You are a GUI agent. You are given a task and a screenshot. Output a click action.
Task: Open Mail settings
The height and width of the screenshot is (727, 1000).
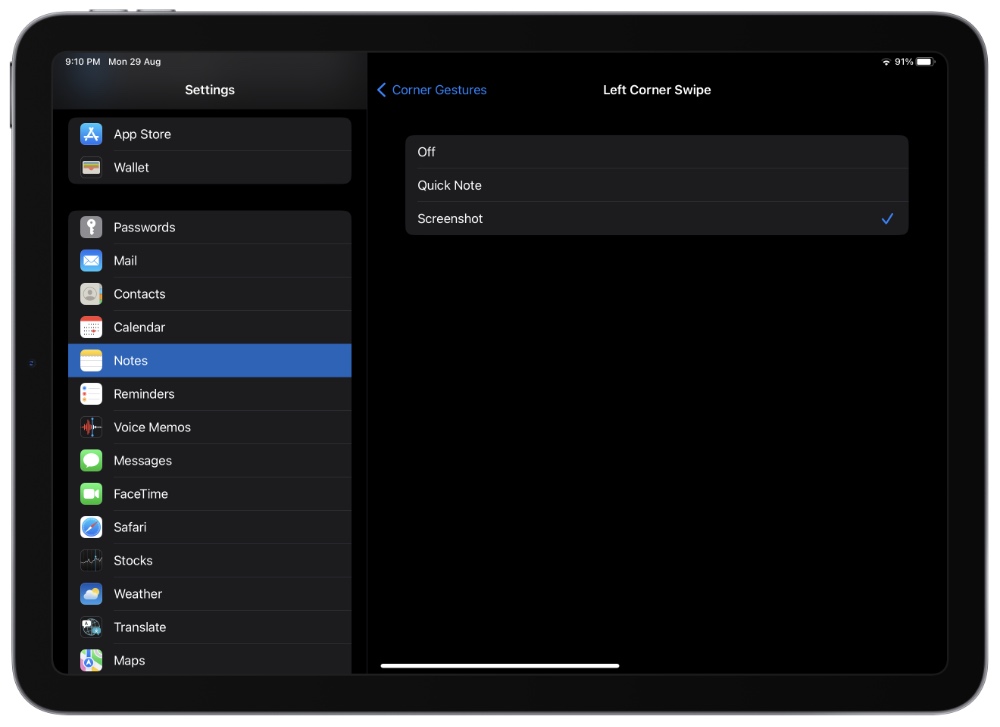[210, 261]
